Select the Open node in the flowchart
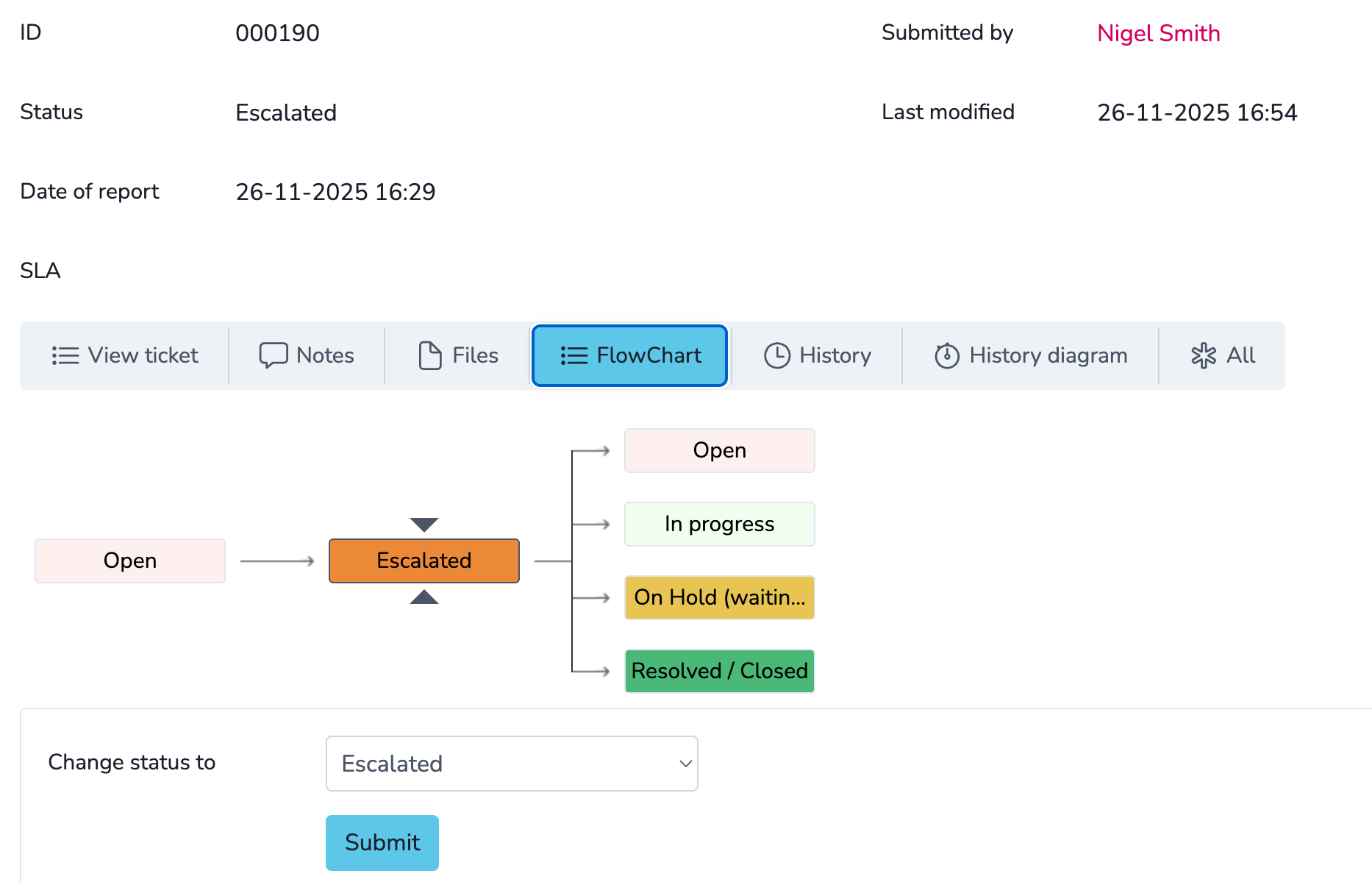 [129, 561]
